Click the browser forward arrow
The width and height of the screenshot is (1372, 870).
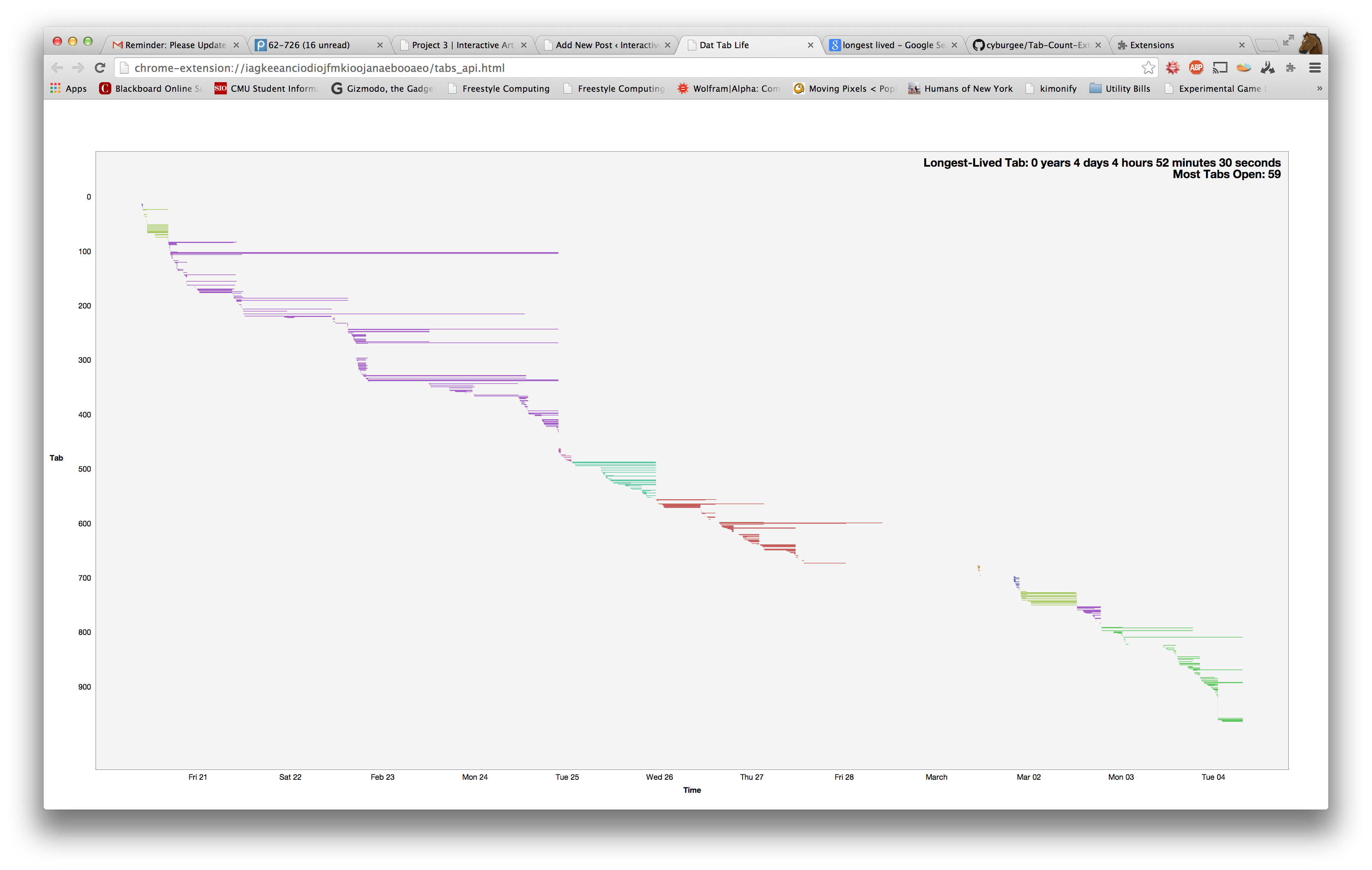pos(78,68)
